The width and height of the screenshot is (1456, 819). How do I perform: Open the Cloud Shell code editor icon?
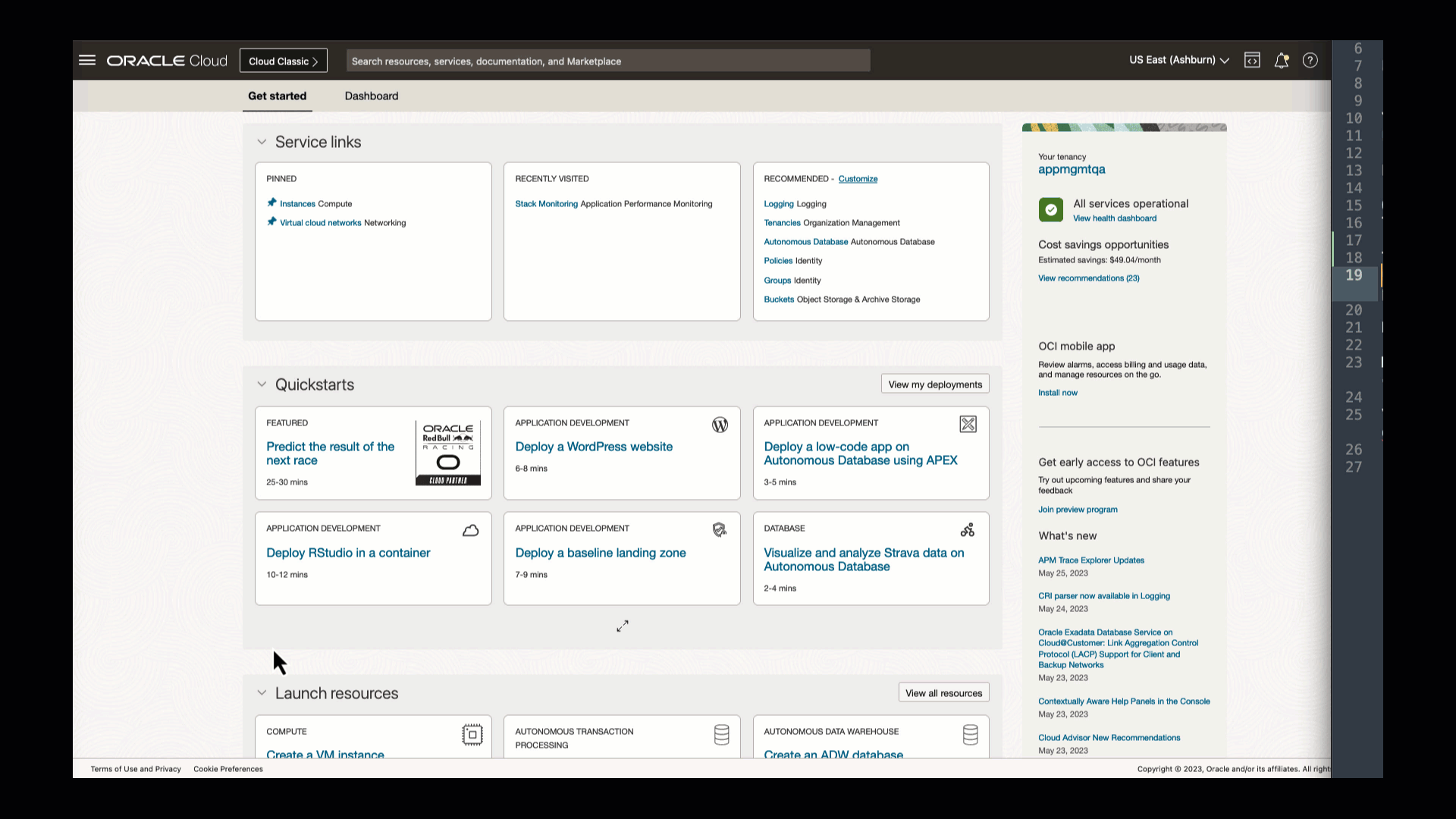[x=1252, y=60]
